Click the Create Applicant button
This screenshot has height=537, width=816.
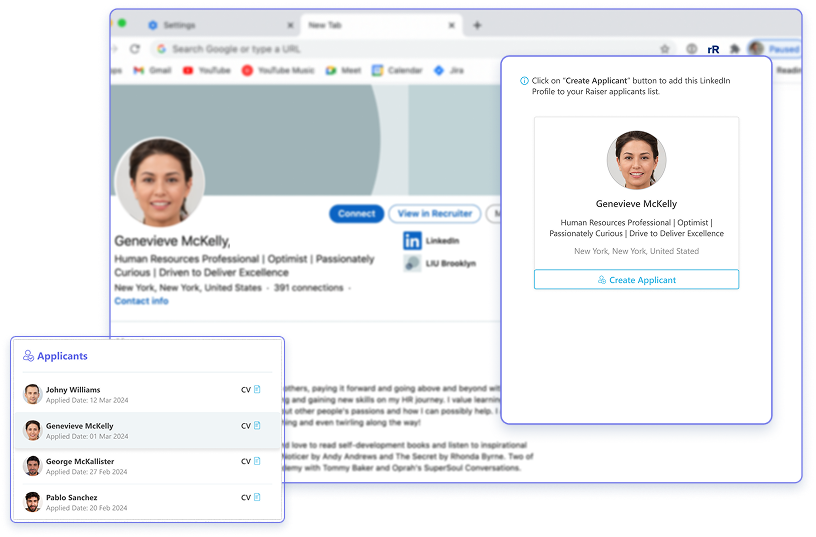(636, 279)
